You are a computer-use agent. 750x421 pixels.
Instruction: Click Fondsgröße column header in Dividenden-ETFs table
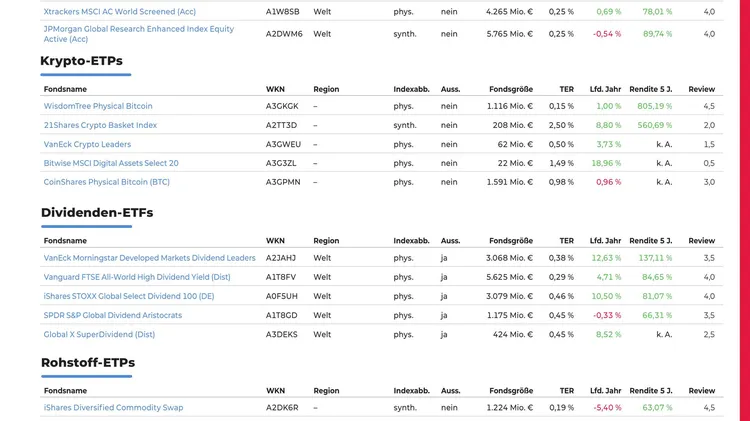(x=511, y=241)
